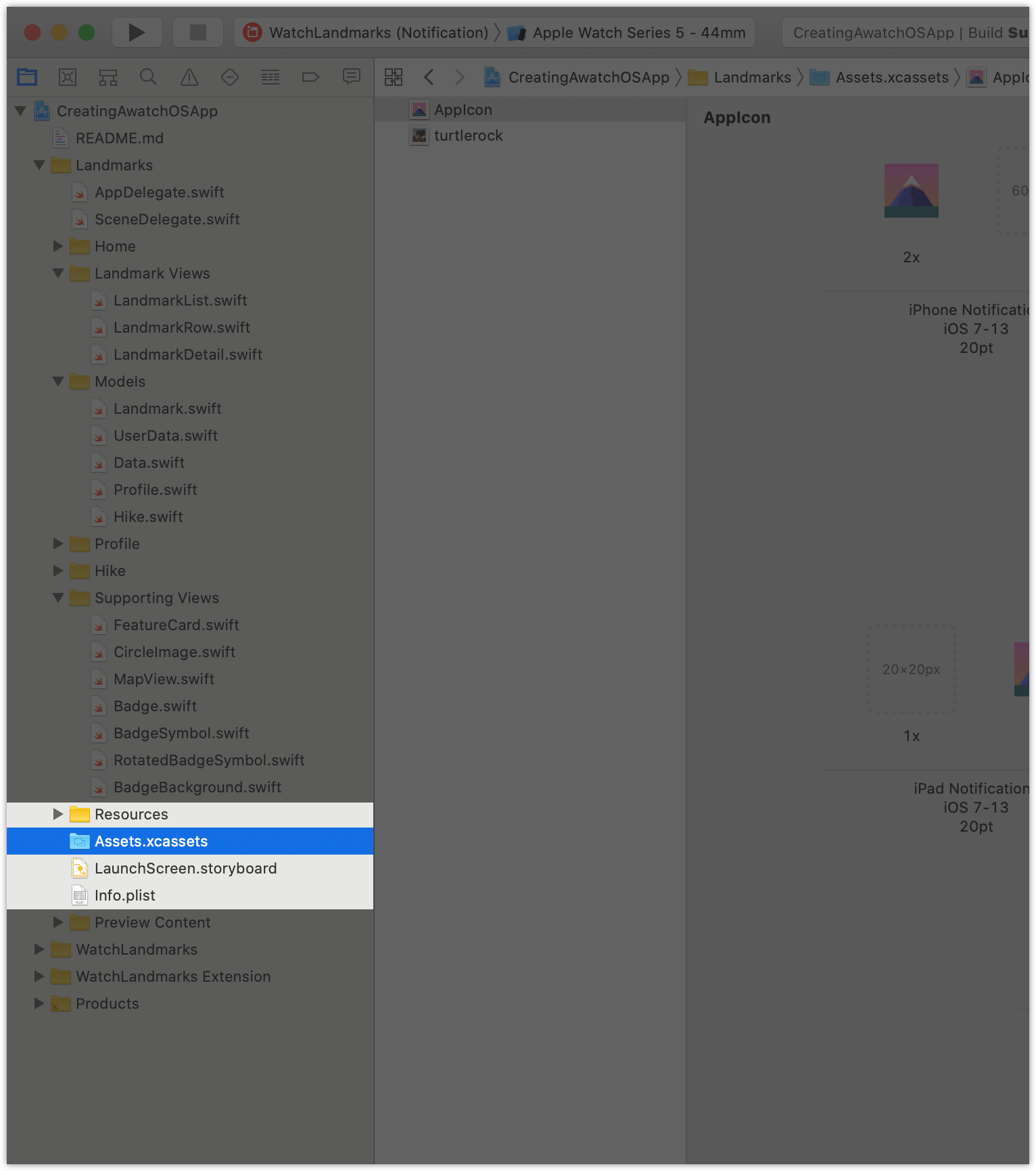The image size is (1036, 1171).
Task: Expand the Hike folder
Action: (58, 570)
